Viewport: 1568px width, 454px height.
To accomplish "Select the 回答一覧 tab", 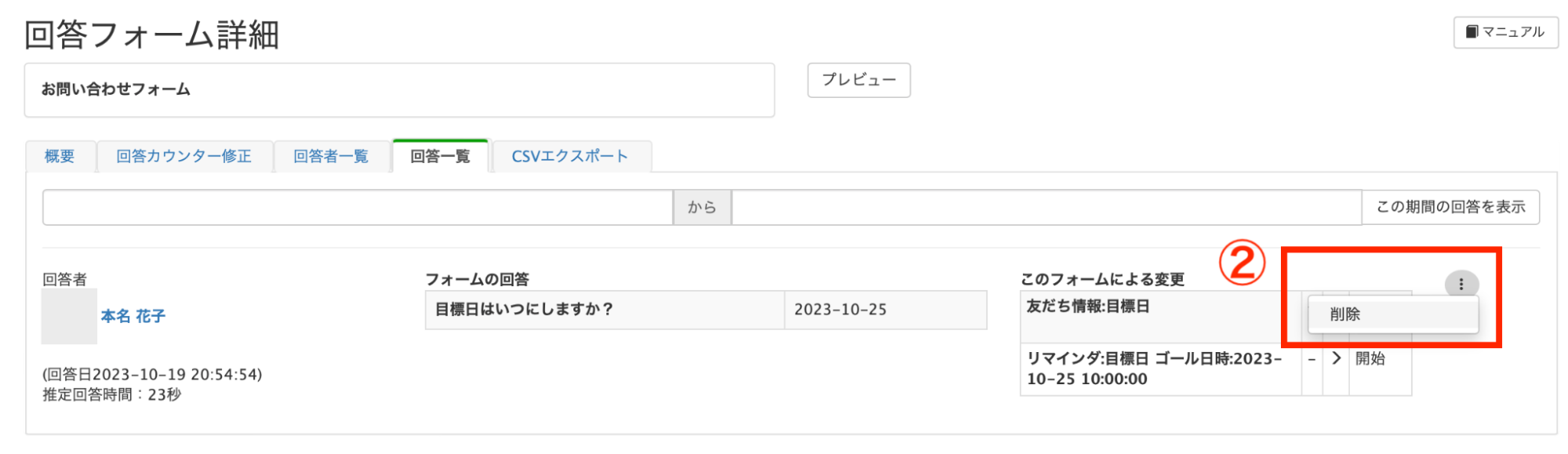I will [440, 156].
